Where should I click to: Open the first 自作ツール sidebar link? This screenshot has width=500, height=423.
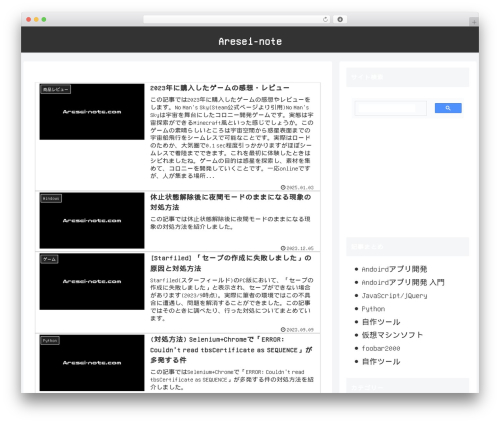click(381, 322)
